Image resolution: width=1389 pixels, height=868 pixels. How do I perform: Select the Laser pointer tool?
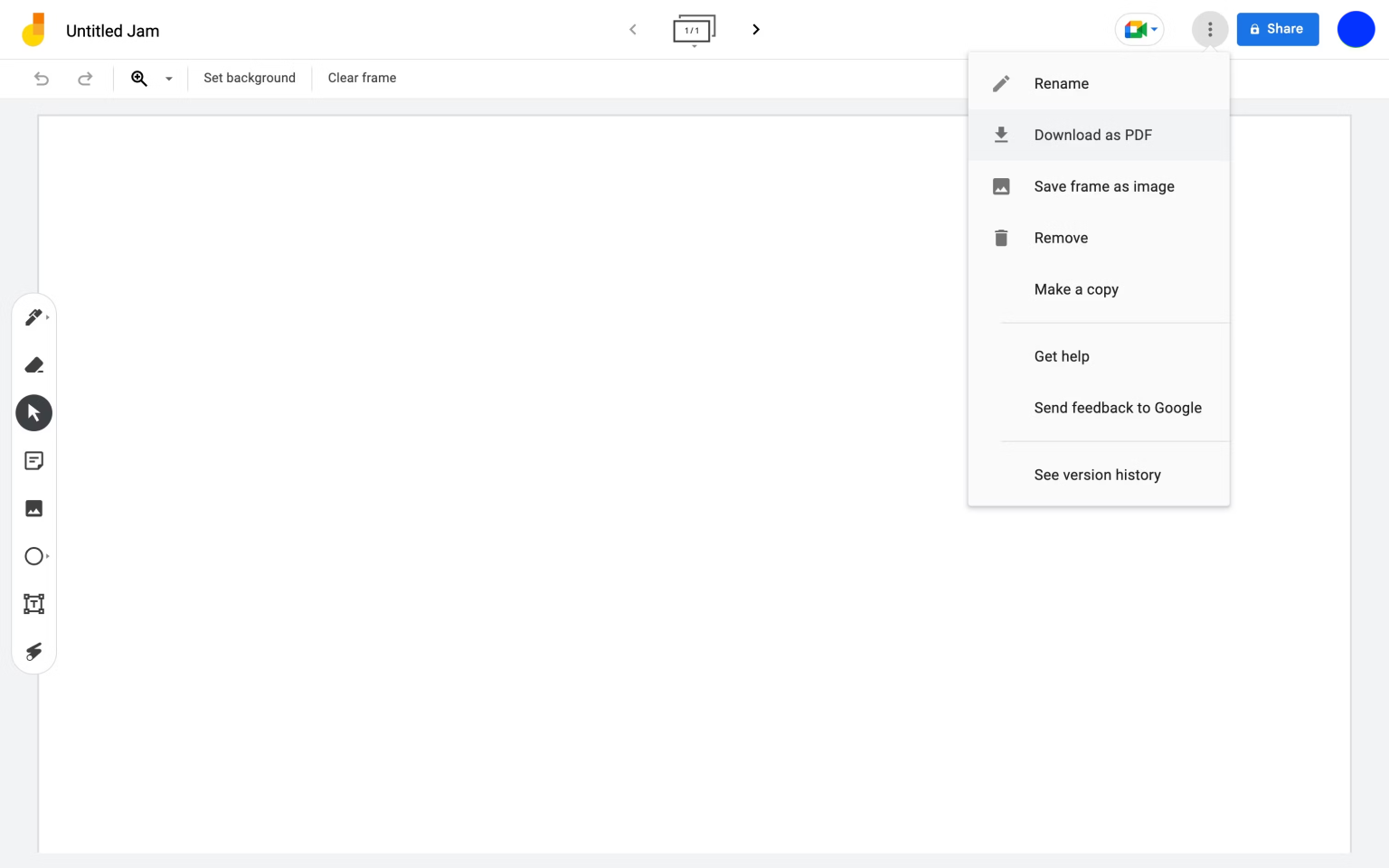click(x=33, y=652)
